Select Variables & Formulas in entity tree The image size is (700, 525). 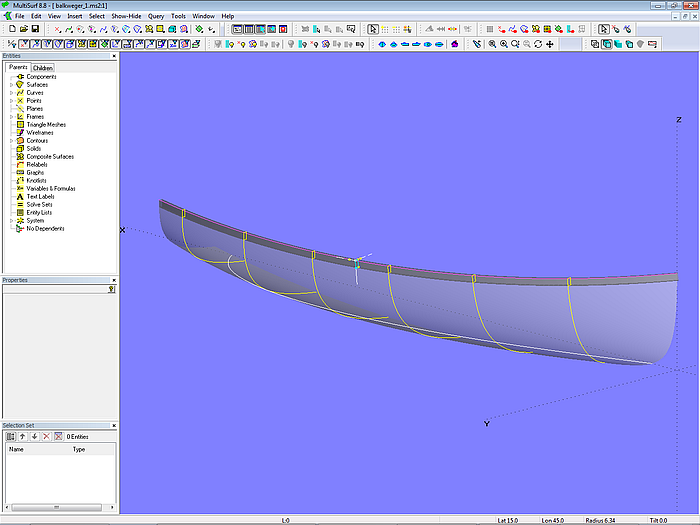coord(50,189)
